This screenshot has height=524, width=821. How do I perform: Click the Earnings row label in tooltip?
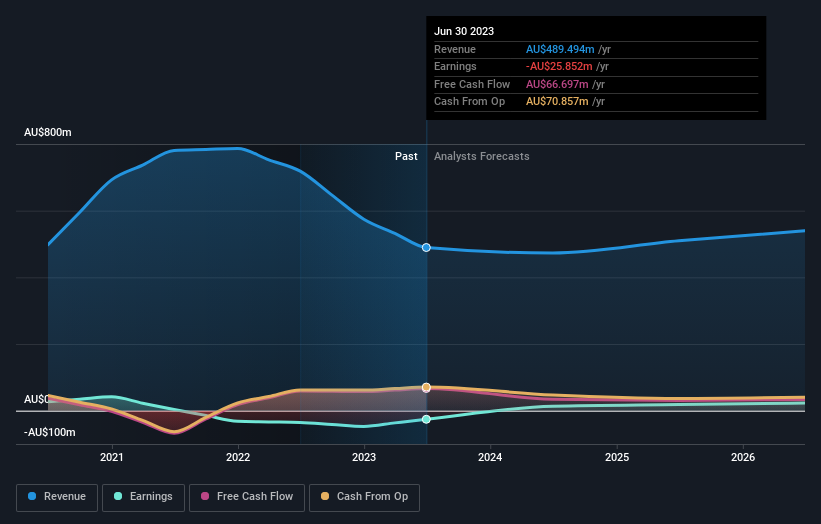coord(456,66)
